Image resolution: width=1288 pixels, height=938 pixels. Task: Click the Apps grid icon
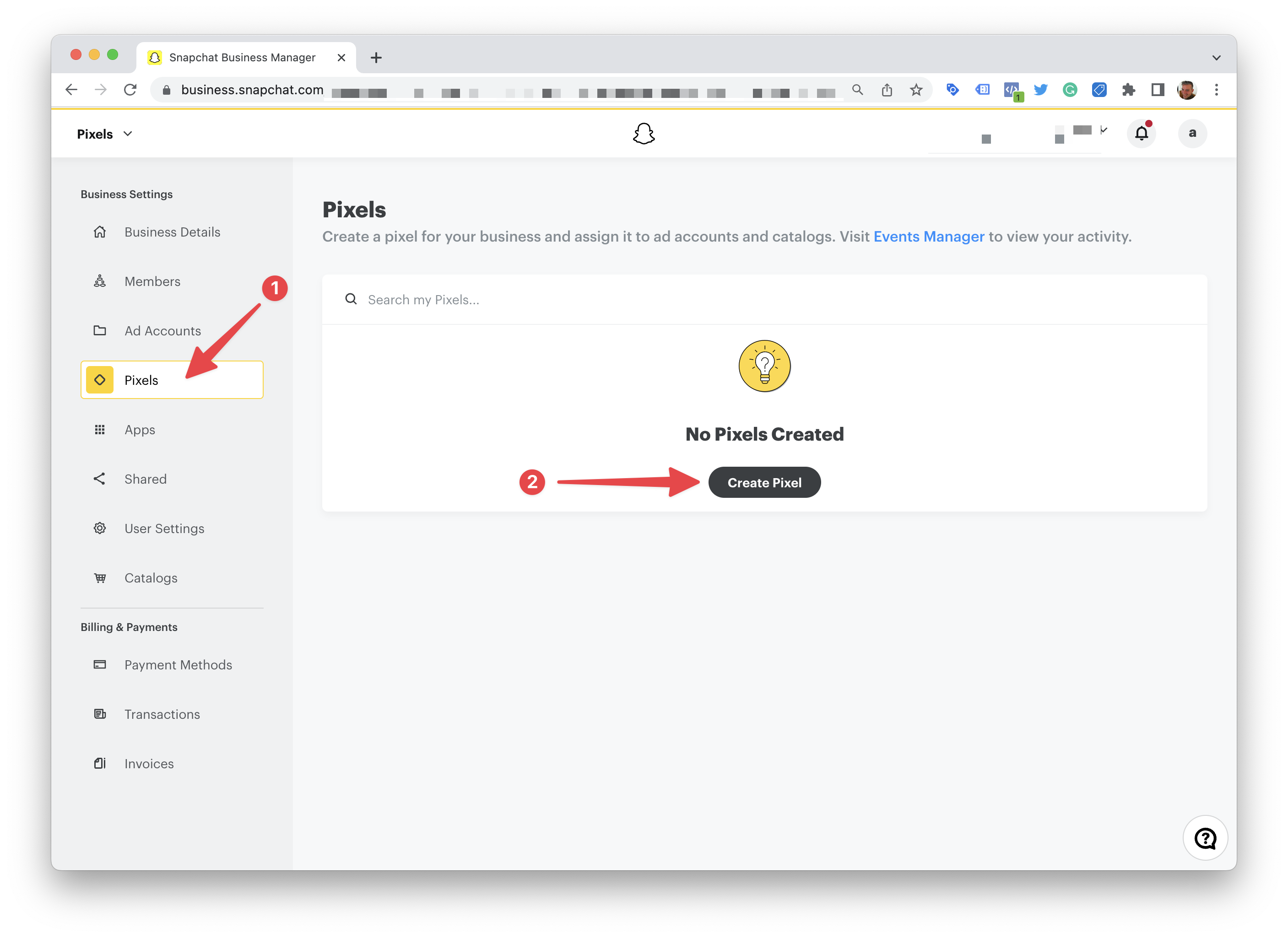99,430
